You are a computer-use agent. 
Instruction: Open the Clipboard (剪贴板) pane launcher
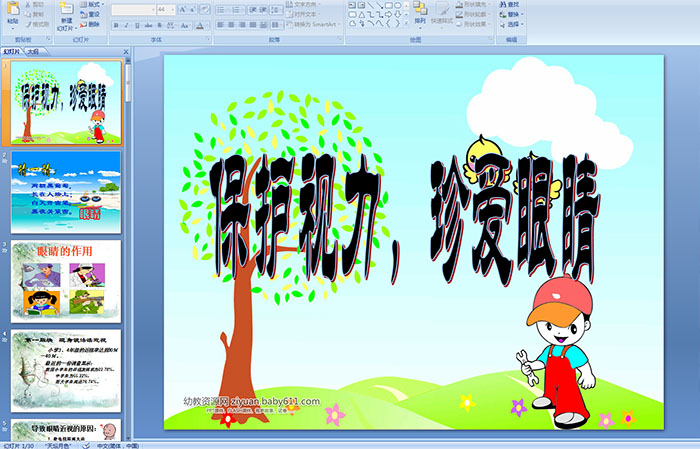pyautogui.click(x=48, y=40)
